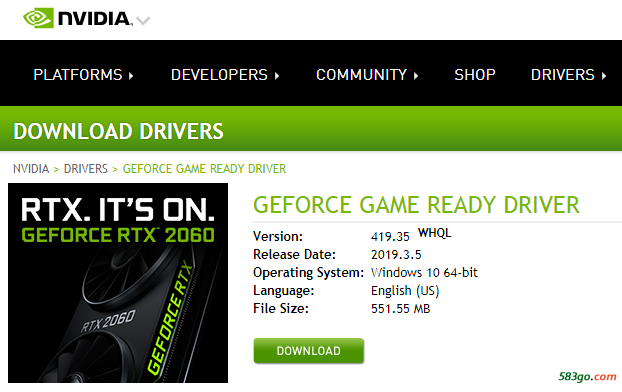Click the GEFORCE GAME READY DRIVER heading

click(x=417, y=205)
